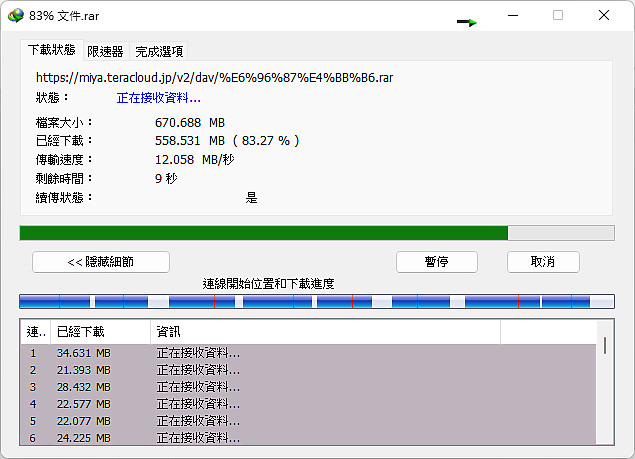Click the resume capability value 是
This screenshot has width=635, height=459.
click(x=251, y=198)
